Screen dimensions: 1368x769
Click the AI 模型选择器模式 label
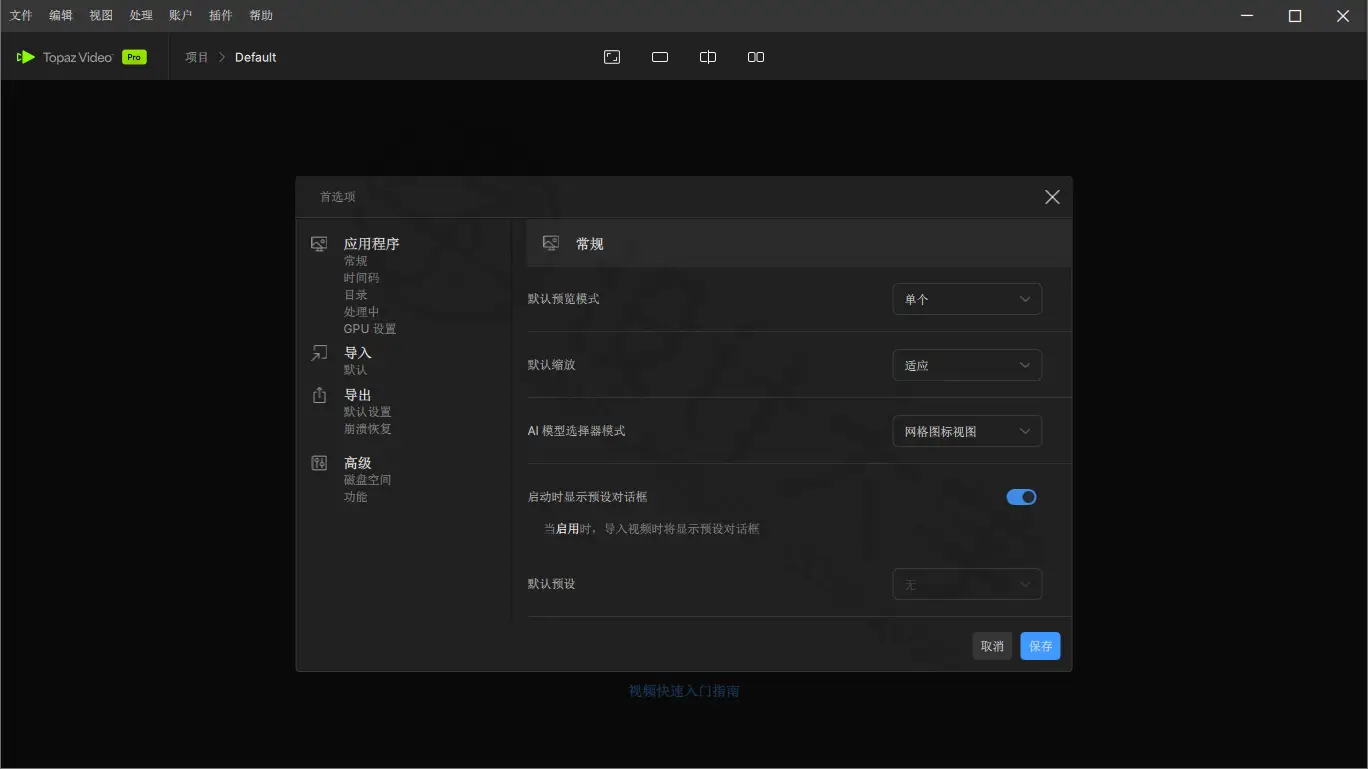[576, 431]
